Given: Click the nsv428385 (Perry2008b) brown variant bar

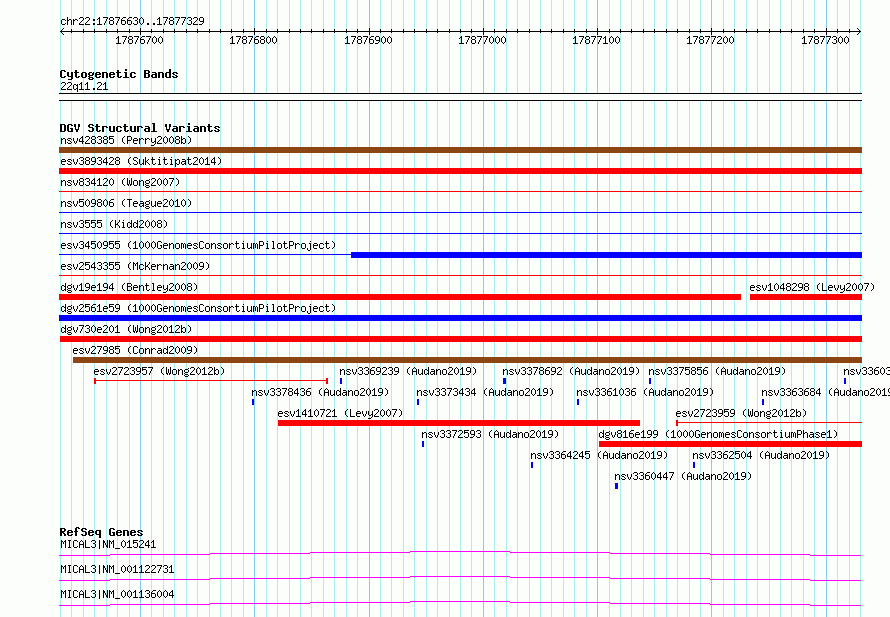Looking at the screenshot, I should tap(460, 150).
